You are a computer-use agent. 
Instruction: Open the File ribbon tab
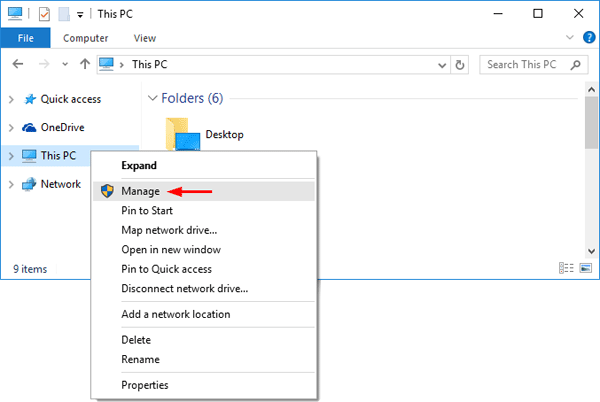point(26,38)
